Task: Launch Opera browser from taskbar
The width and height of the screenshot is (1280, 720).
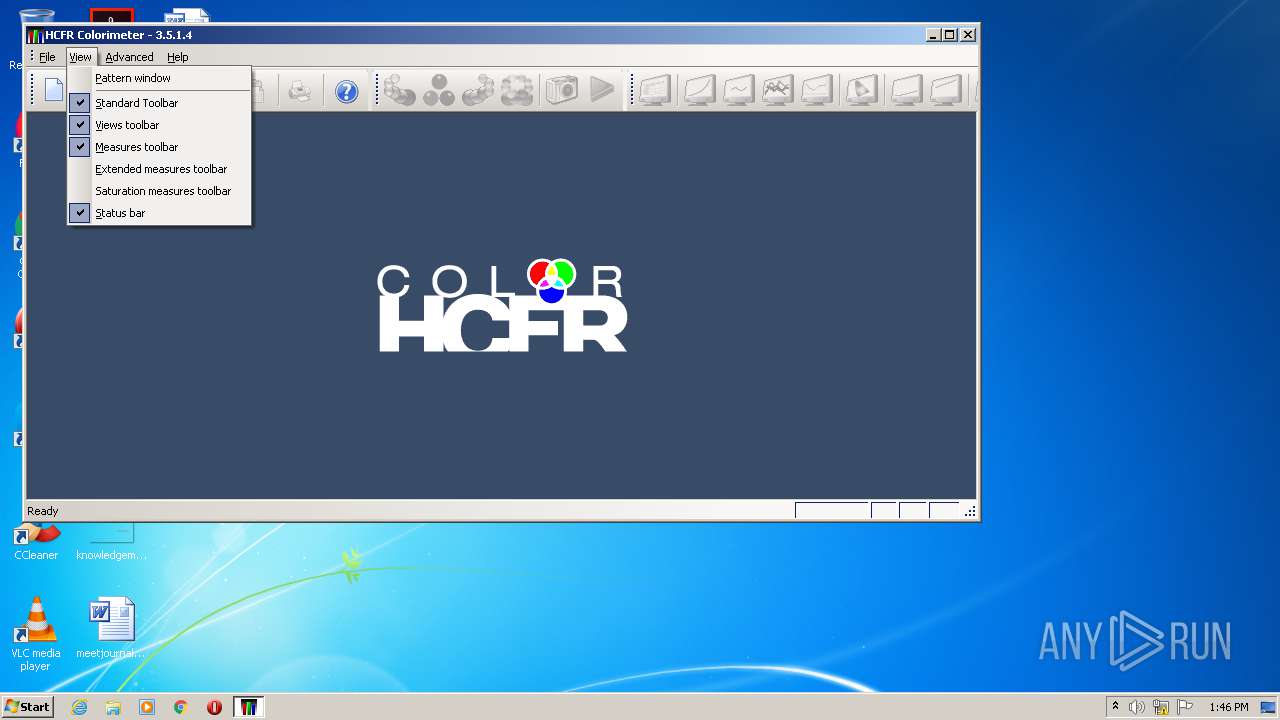Action: (x=214, y=707)
